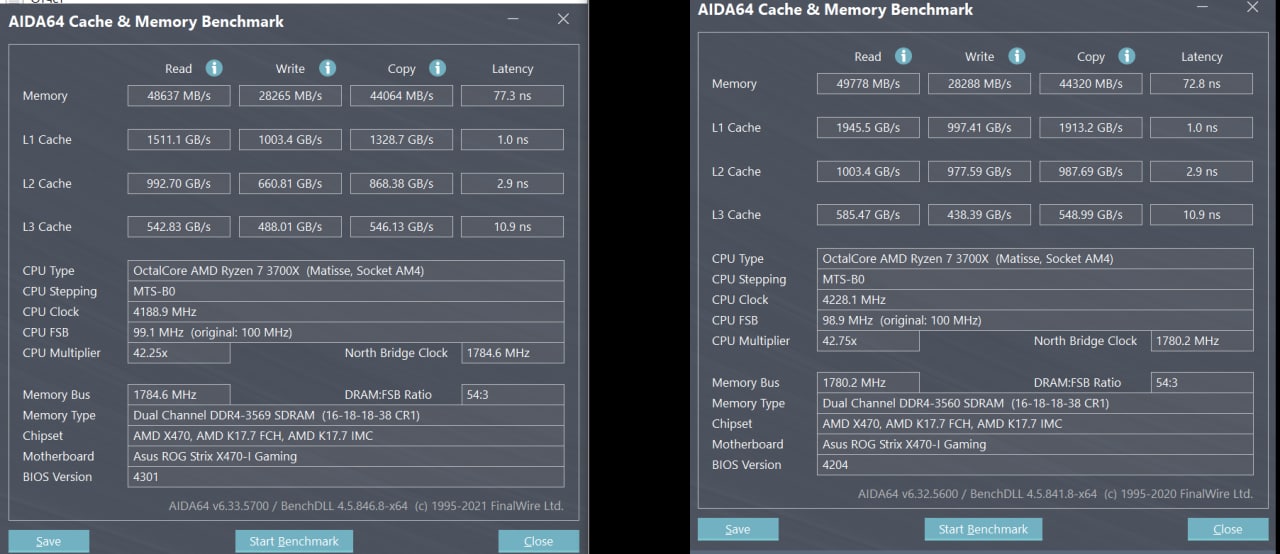Click Copy info icon in left window

pyautogui.click(x=437, y=68)
